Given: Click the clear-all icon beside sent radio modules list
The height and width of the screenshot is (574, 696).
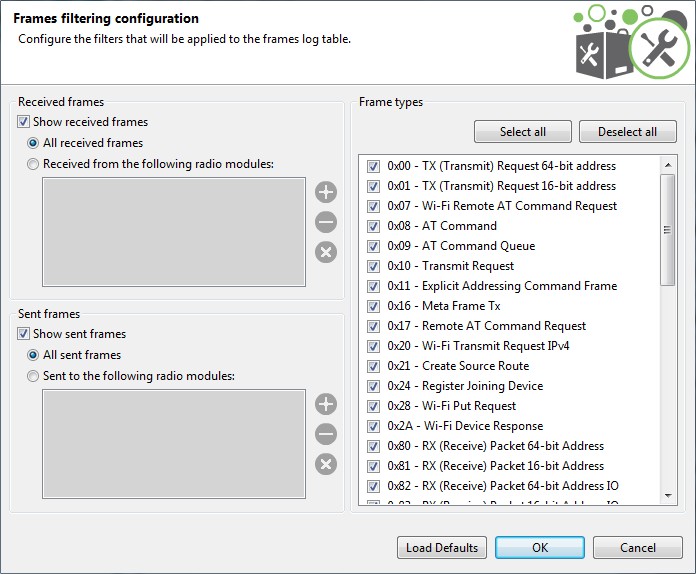Looking at the screenshot, I should point(326,464).
